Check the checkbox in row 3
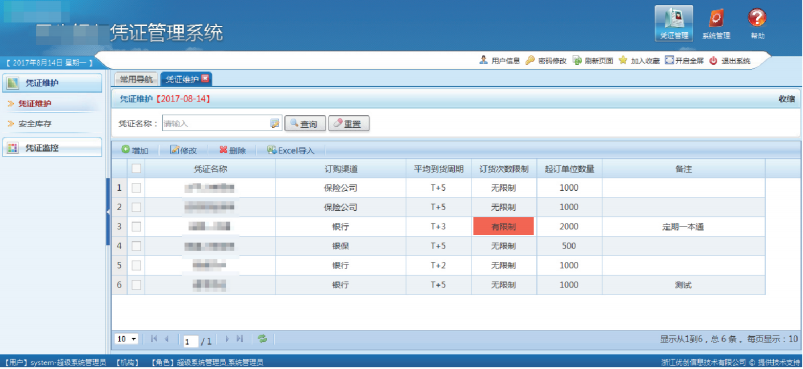This screenshot has width=803, height=369. pyautogui.click(x=136, y=227)
